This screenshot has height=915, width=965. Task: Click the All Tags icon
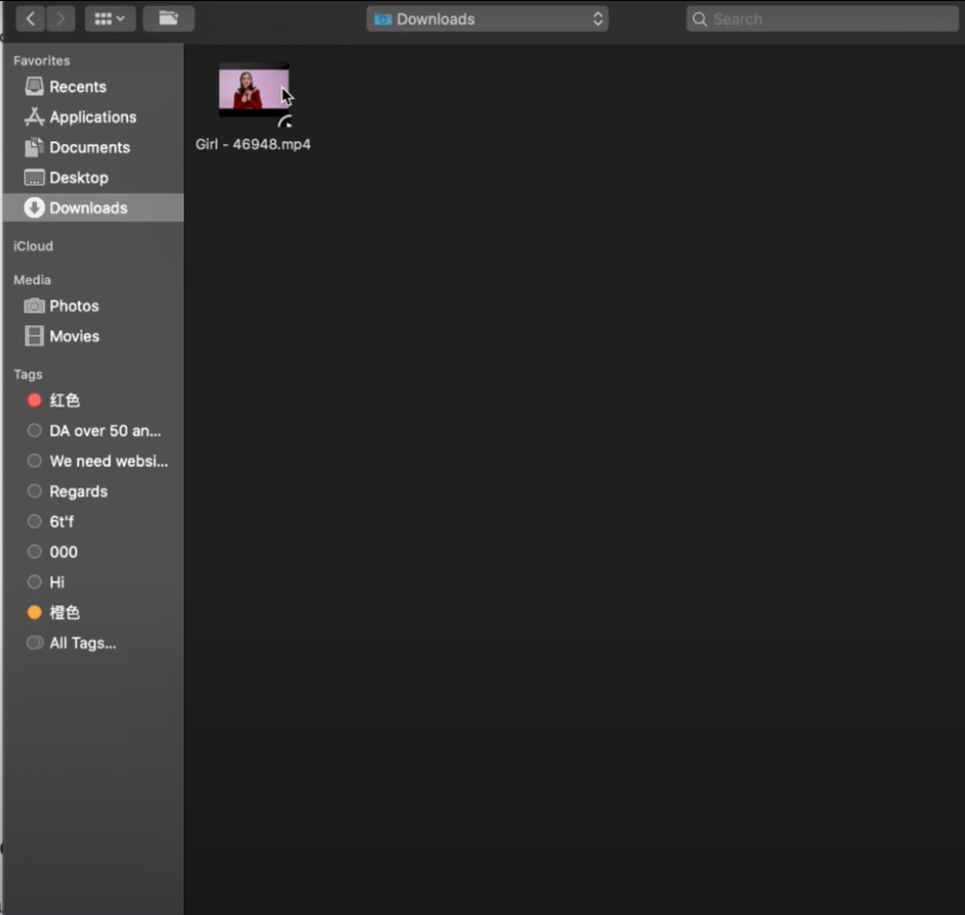click(x=35, y=643)
